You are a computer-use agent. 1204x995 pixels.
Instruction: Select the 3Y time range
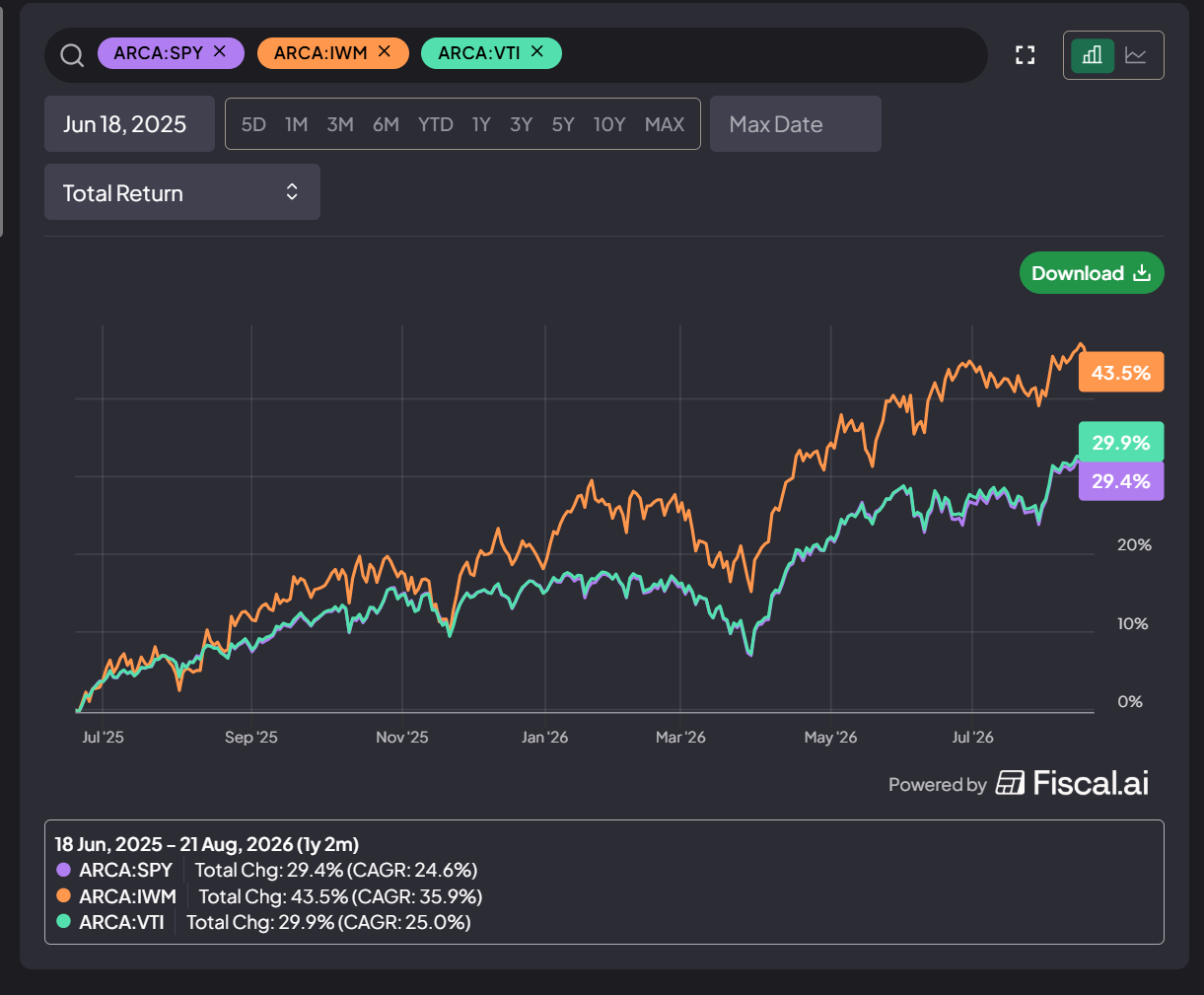tap(521, 124)
